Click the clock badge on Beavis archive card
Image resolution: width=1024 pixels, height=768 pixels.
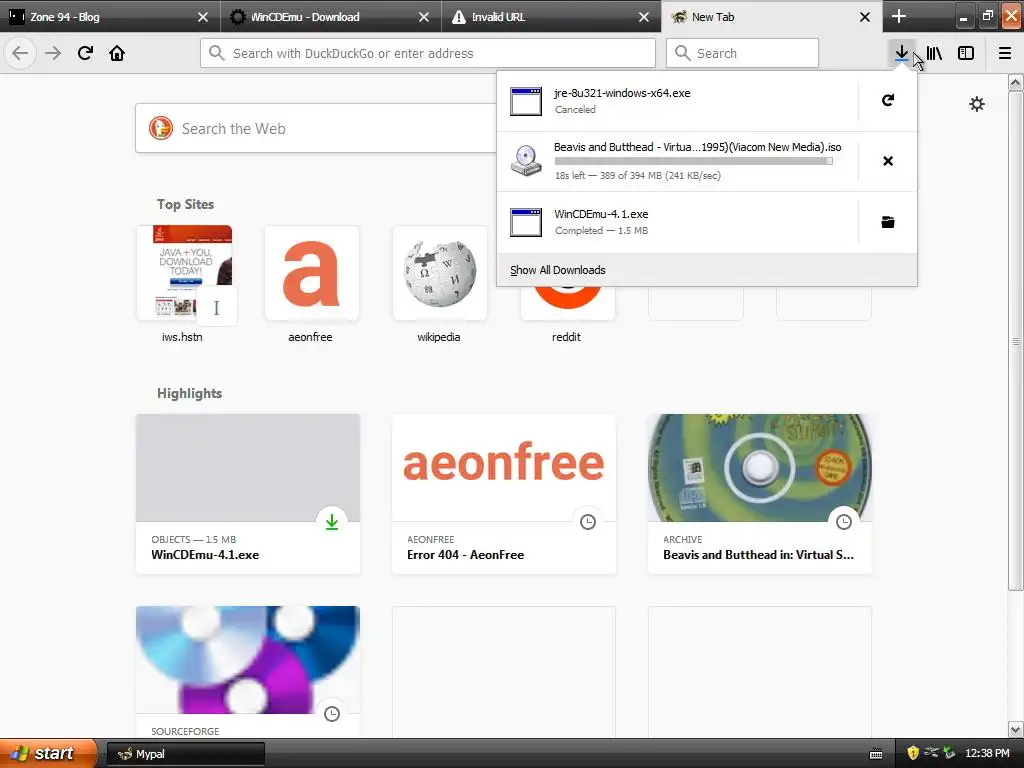pos(844,522)
